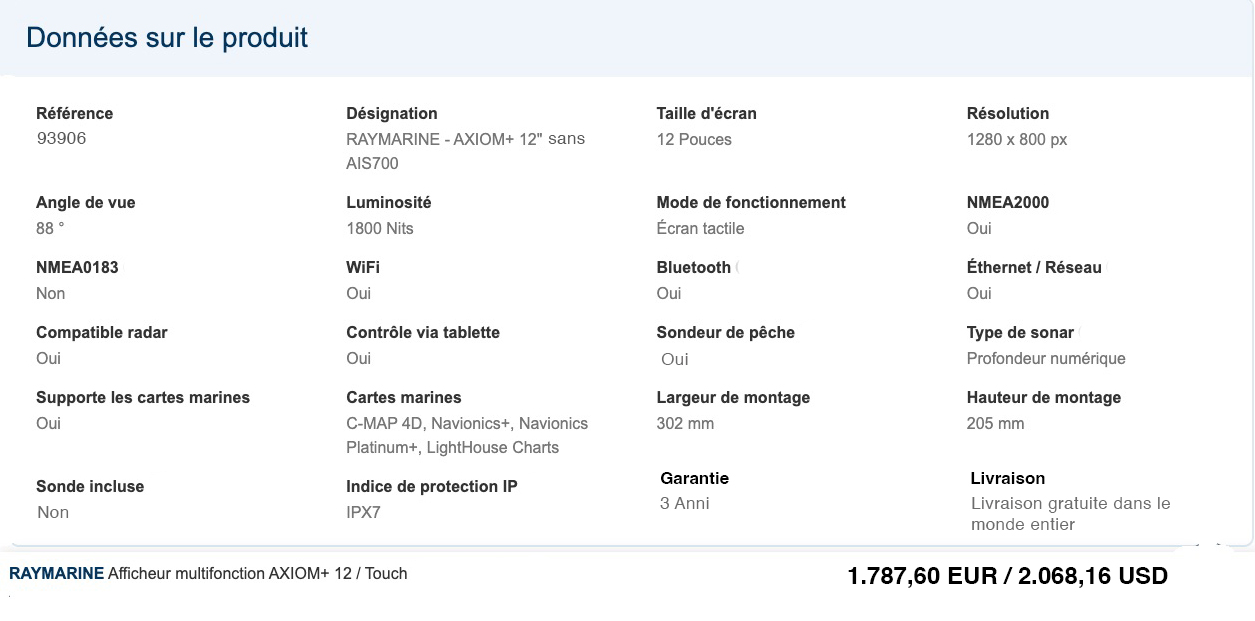Click the RAYMARINE brand link

pos(56,574)
